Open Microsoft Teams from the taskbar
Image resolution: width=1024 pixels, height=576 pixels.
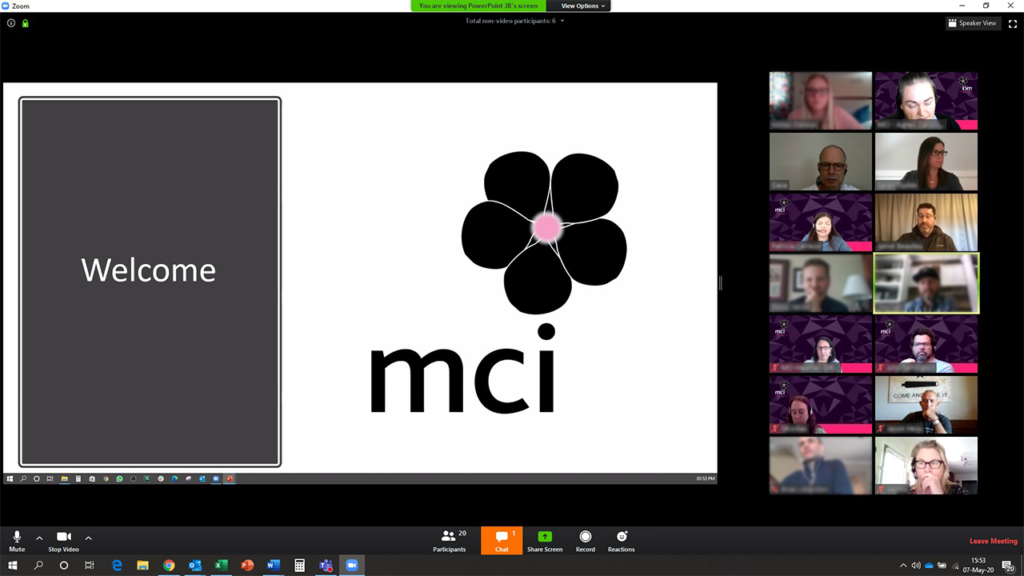click(325, 565)
